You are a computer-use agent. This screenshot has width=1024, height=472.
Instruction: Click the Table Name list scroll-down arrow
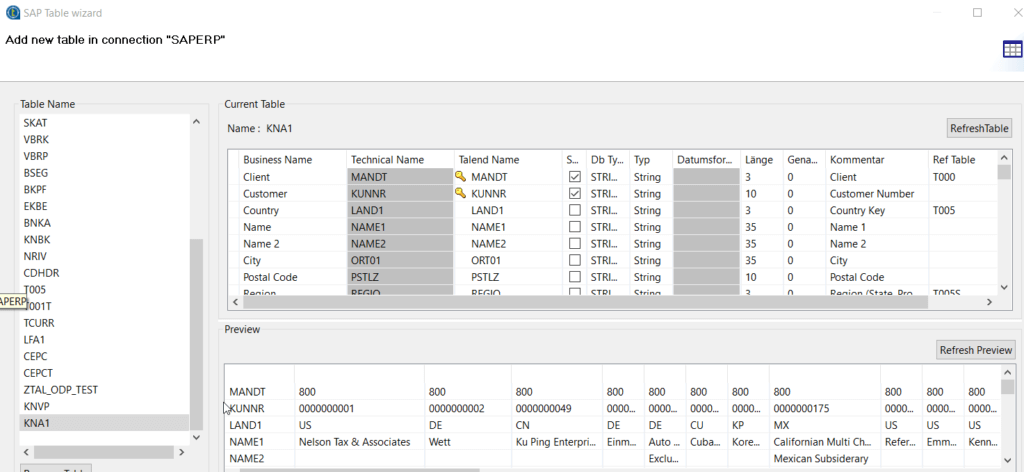[196, 437]
